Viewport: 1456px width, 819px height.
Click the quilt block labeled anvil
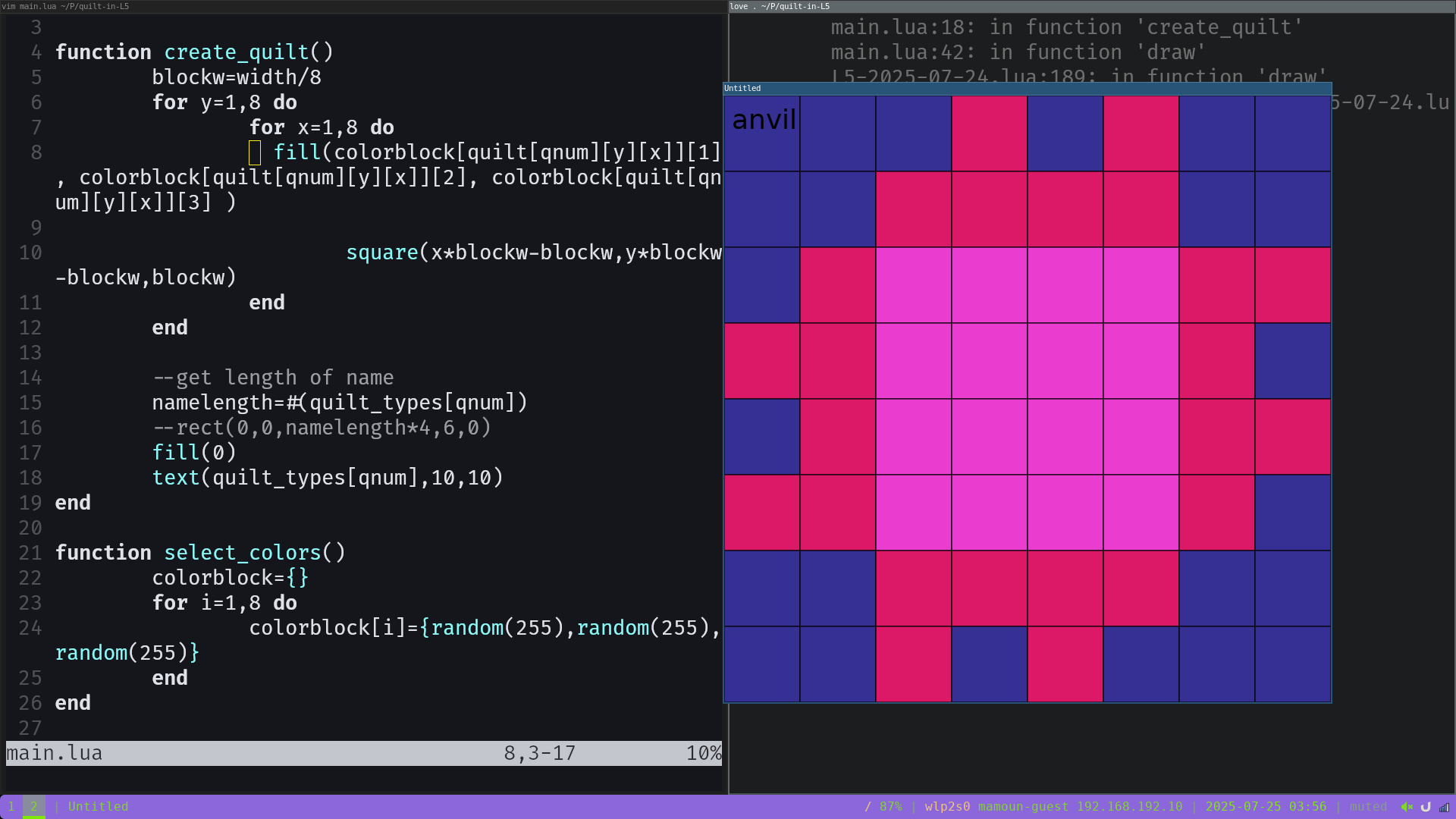[x=762, y=133]
